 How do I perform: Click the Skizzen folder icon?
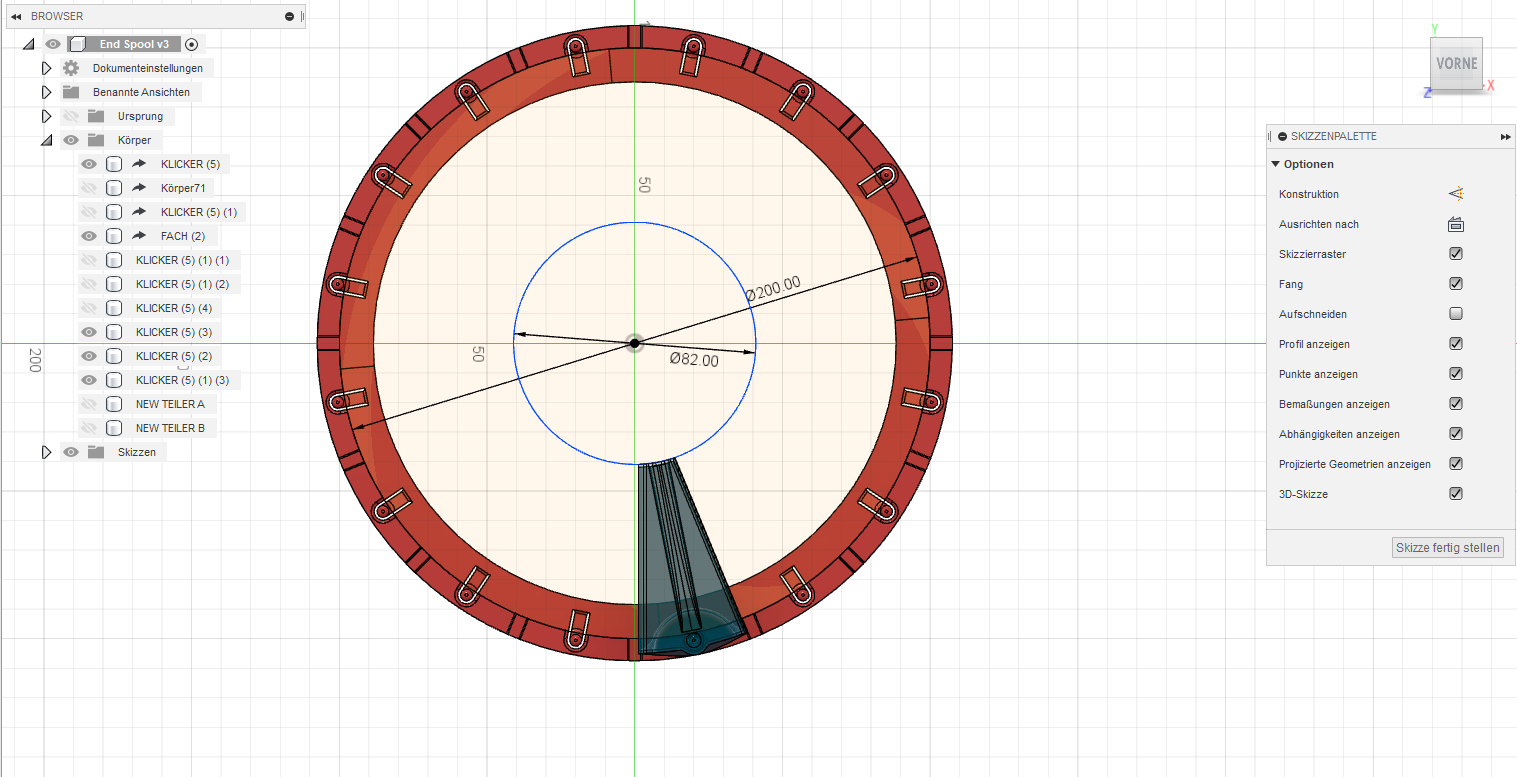96,452
